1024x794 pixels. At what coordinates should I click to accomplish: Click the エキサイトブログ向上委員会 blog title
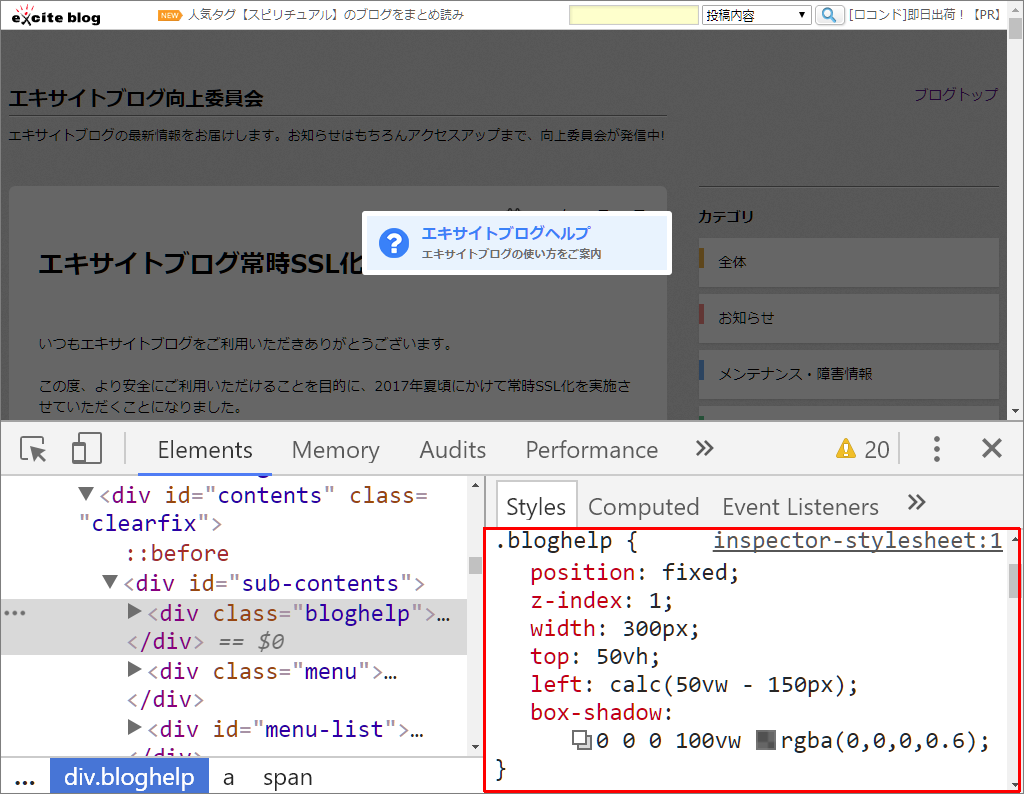pos(136,99)
